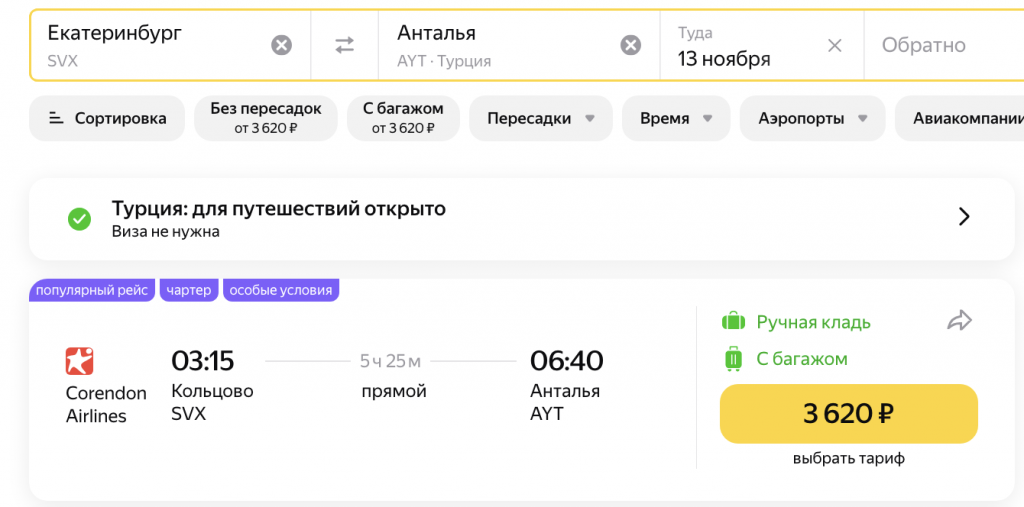This screenshot has height=507, width=1024.
Task: Clear the Екатеринбург departure city field
Action: click(282, 45)
